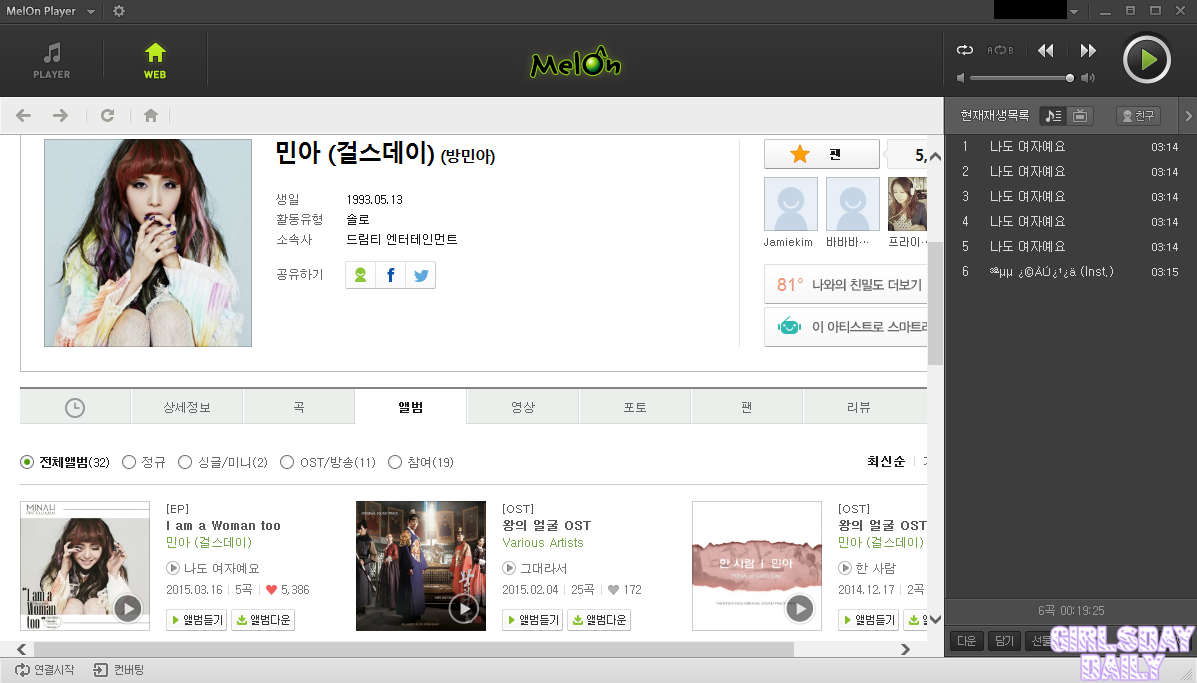Viewport: 1197px width, 683px height.
Task: Switch to 곡 songs tab
Action: pyautogui.click(x=298, y=408)
